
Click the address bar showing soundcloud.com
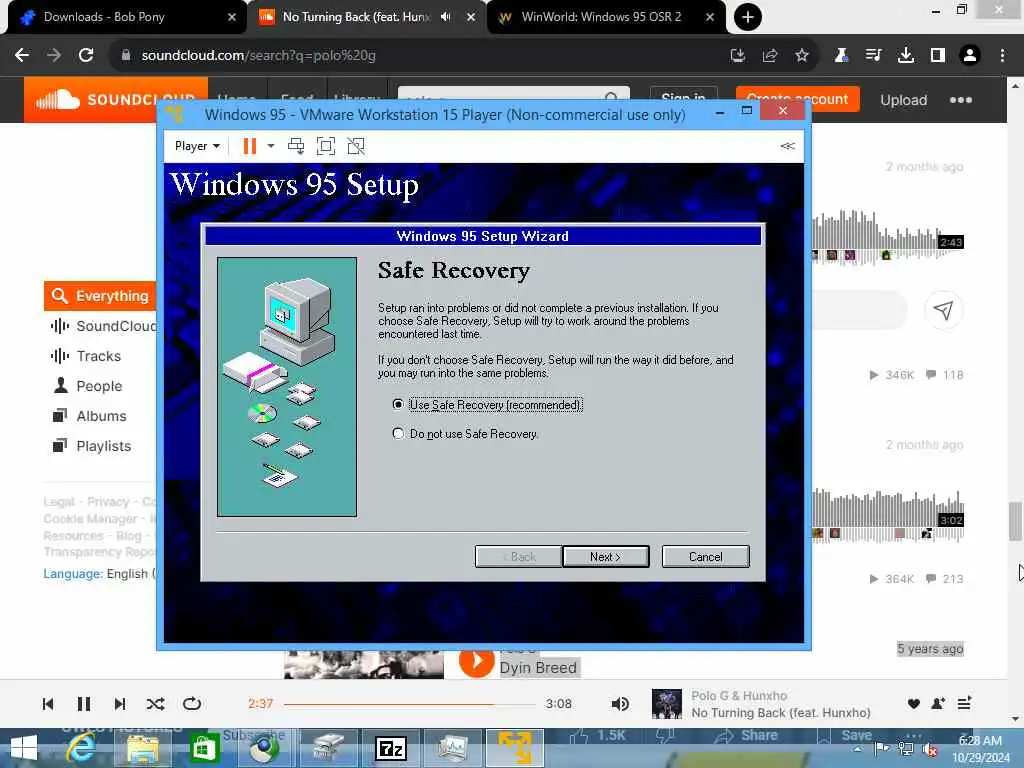(418, 56)
